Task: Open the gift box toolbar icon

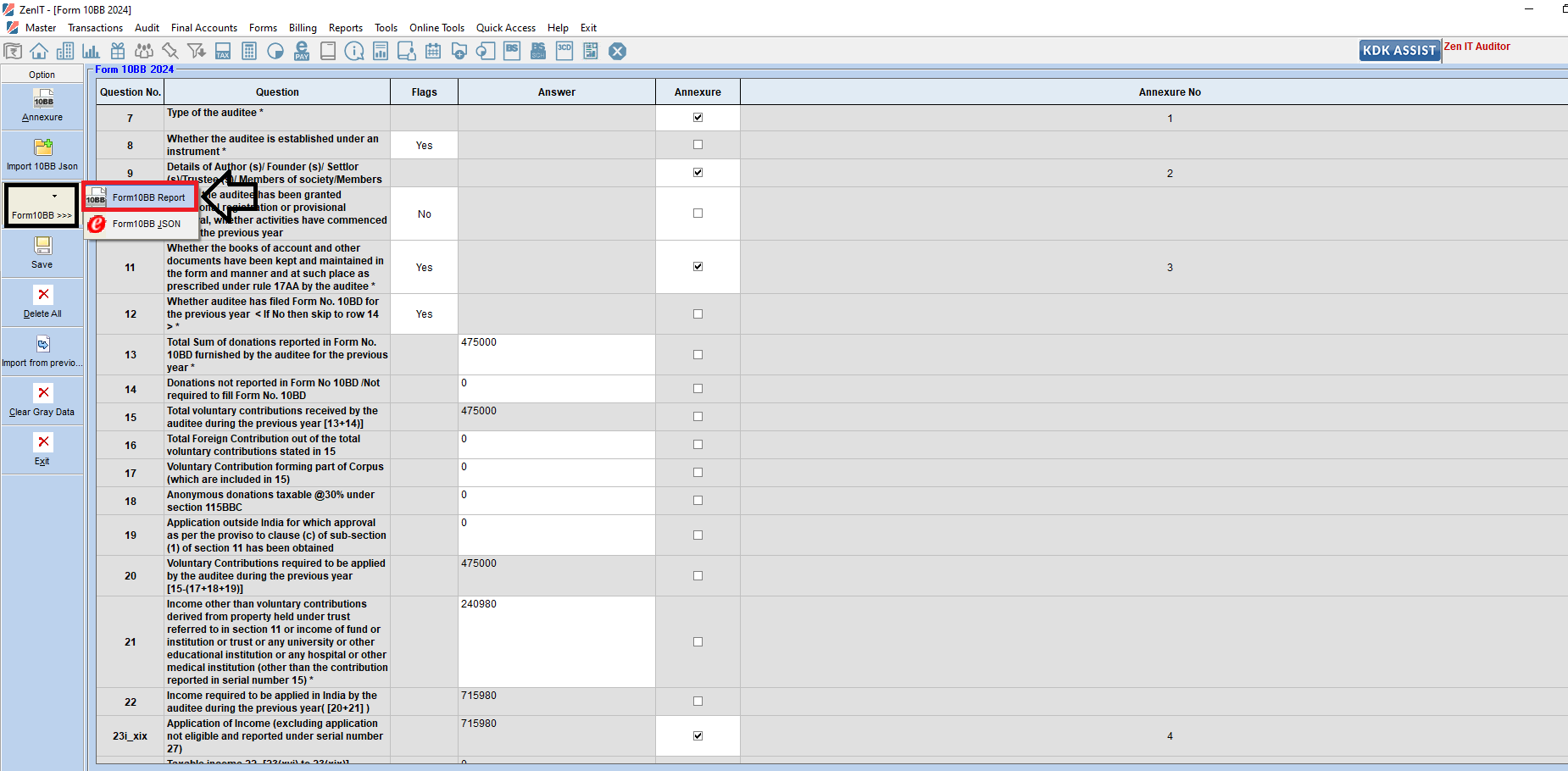Action: pyautogui.click(x=118, y=52)
